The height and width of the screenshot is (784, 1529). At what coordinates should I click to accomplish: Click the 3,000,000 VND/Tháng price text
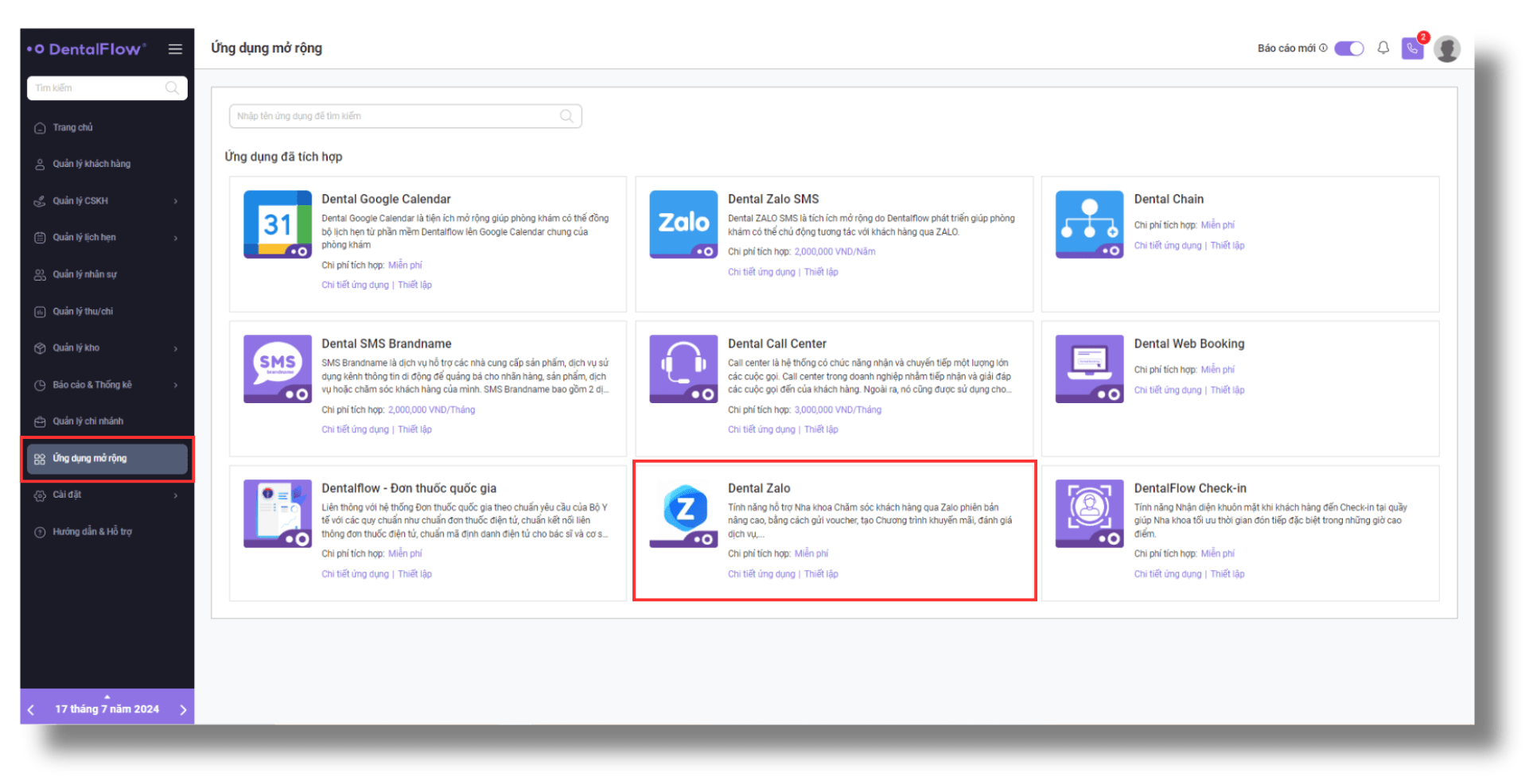pyautogui.click(x=838, y=410)
